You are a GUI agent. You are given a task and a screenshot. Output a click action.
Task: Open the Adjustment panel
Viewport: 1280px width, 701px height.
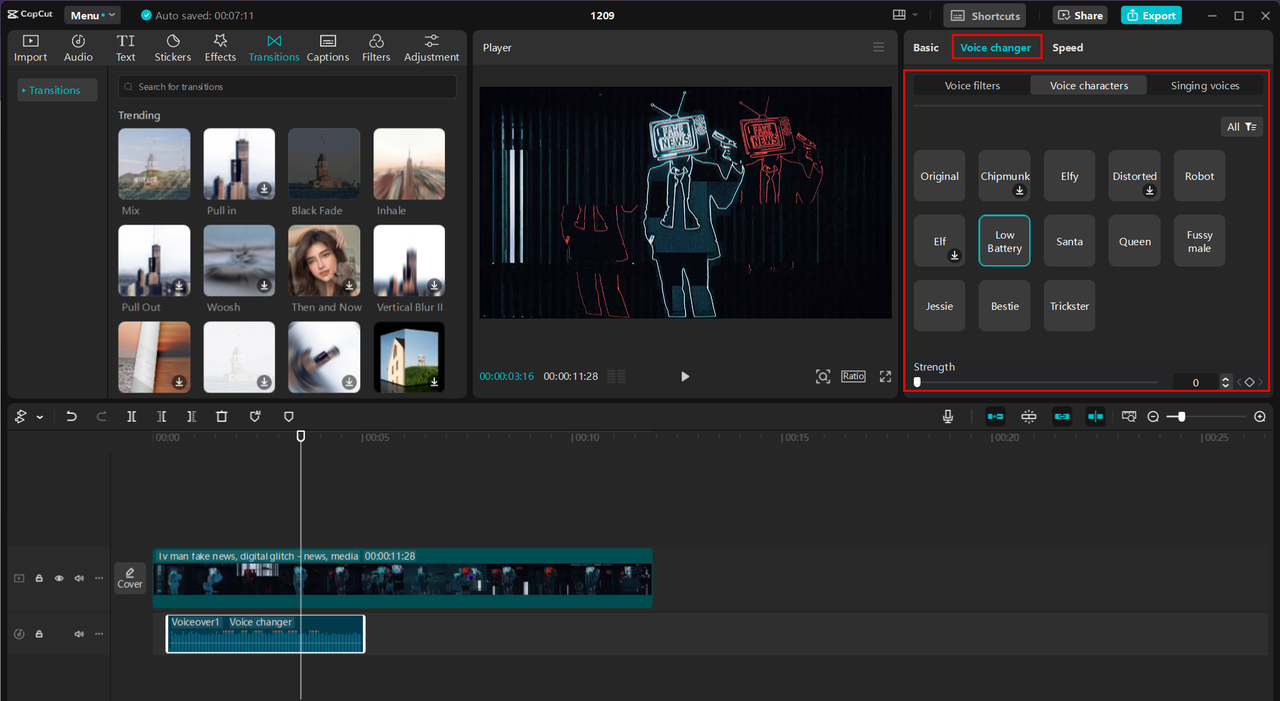(432, 48)
